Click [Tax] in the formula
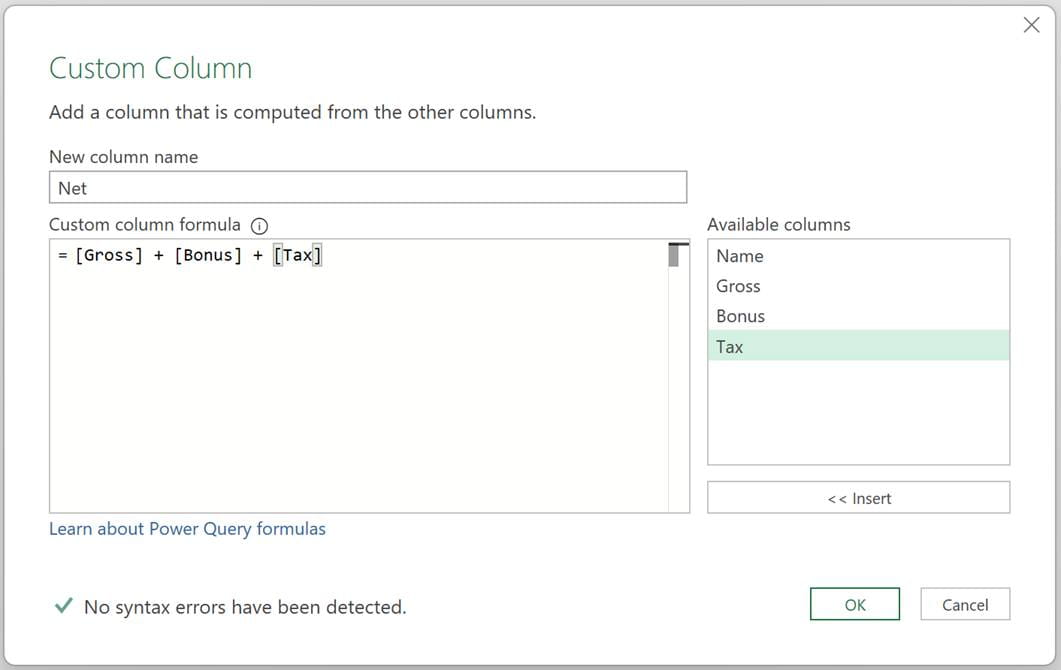The width and height of the screenshot is (1061, 670). click(x=298, y=255)
